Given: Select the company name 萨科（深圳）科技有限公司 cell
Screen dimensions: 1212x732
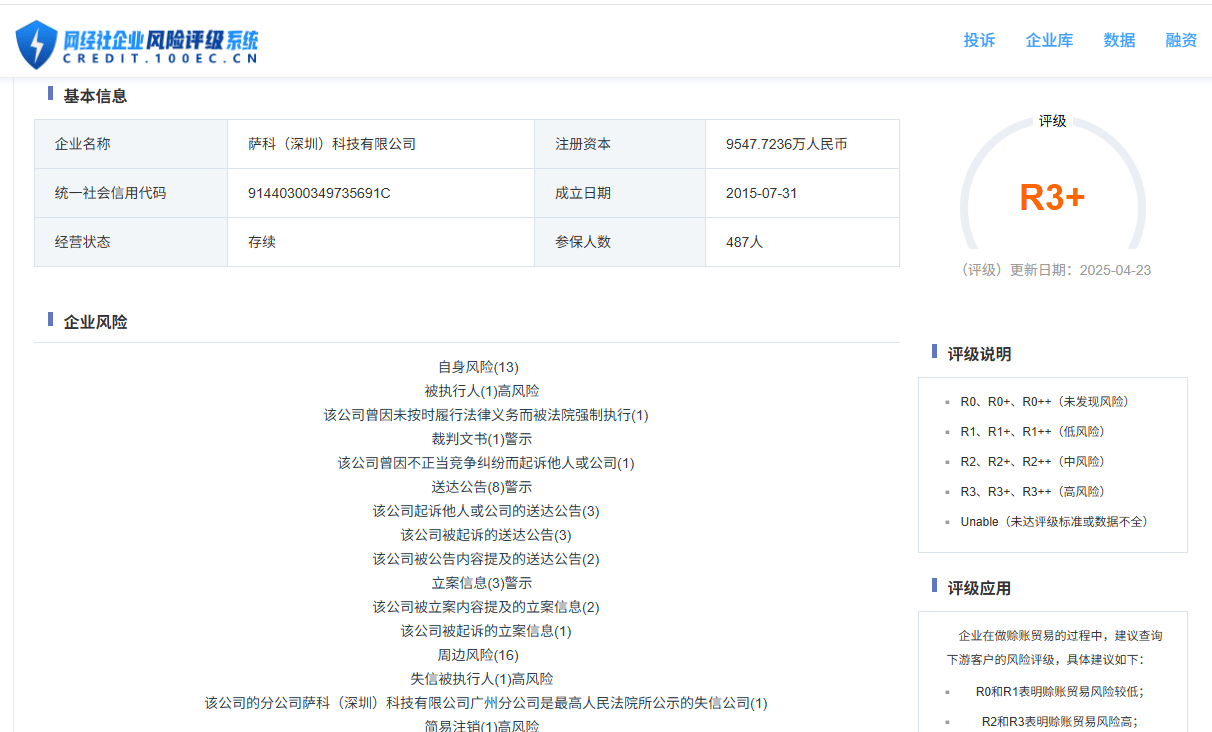Looking at the screenshot, I should 381,144.
